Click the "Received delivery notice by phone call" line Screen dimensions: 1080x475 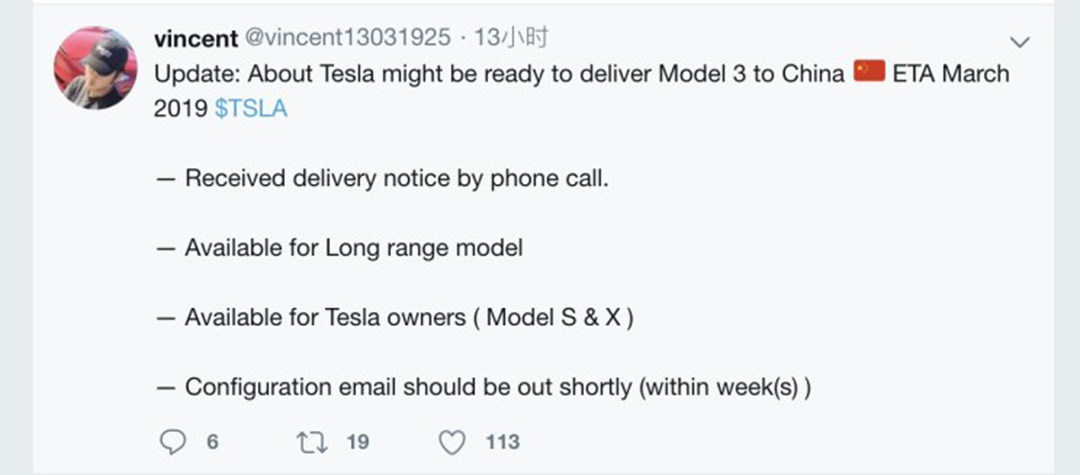coord(396,179)
